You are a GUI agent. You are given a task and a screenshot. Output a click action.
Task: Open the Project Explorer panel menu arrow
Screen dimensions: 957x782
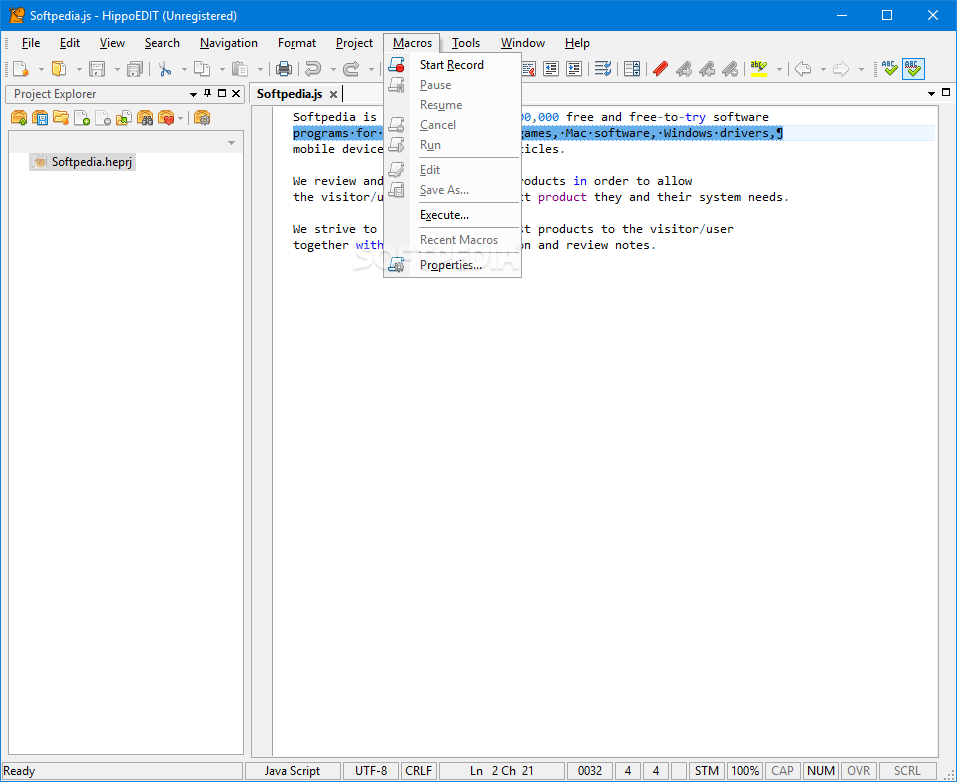pyautogui.click(x=193, y=94)
